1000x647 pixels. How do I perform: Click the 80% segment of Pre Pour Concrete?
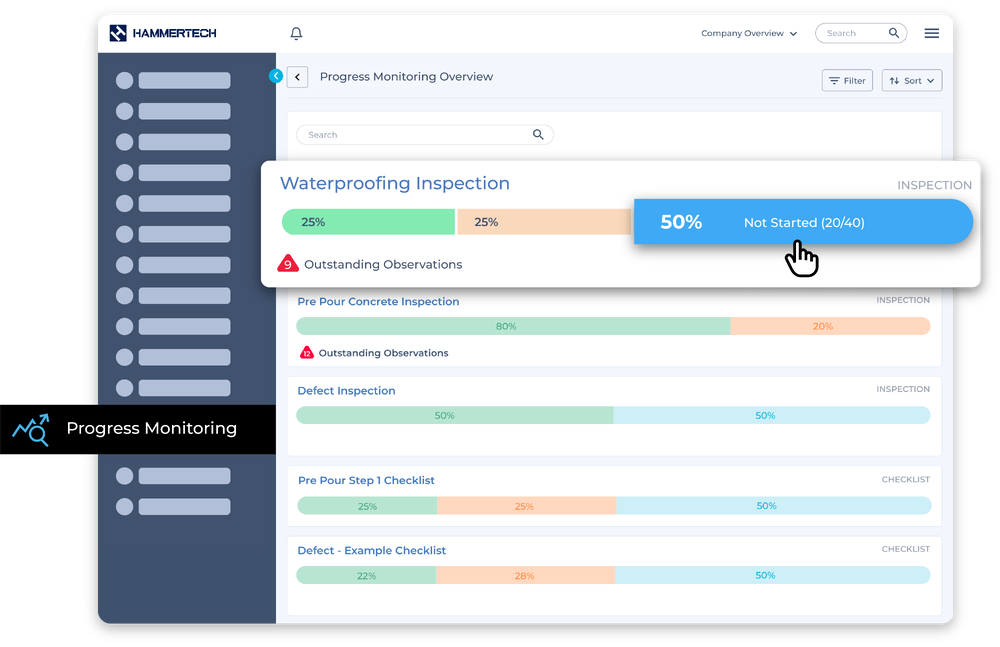coord(506,326)
